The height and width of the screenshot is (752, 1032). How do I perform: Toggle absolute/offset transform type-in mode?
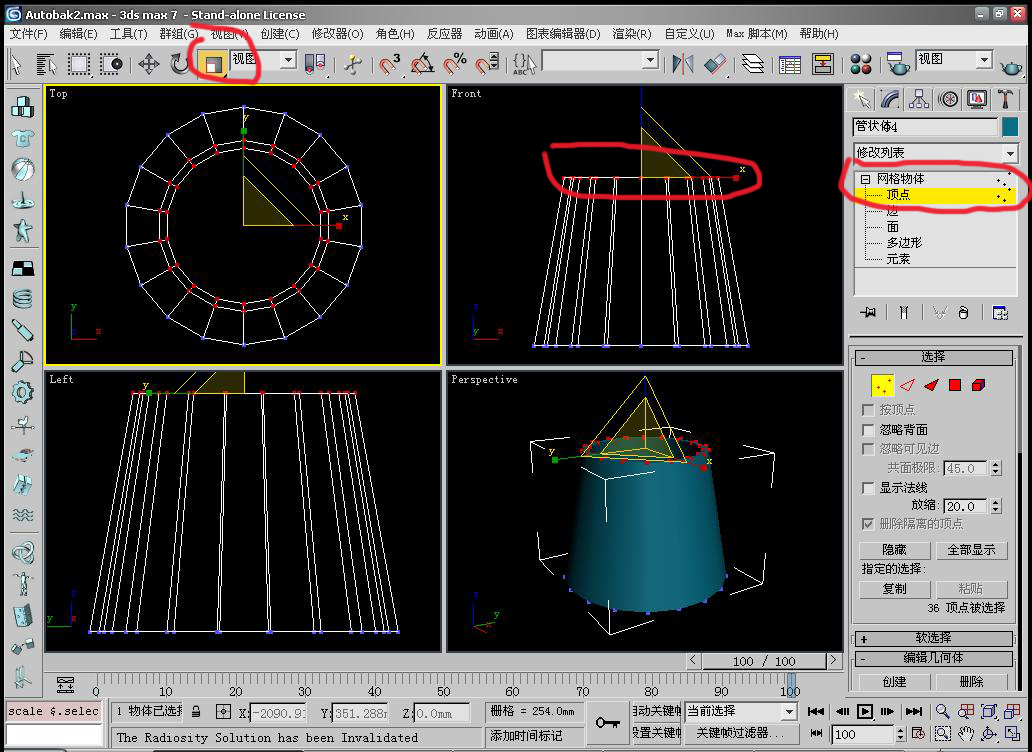pyautogui.click(x=223, y=712)
